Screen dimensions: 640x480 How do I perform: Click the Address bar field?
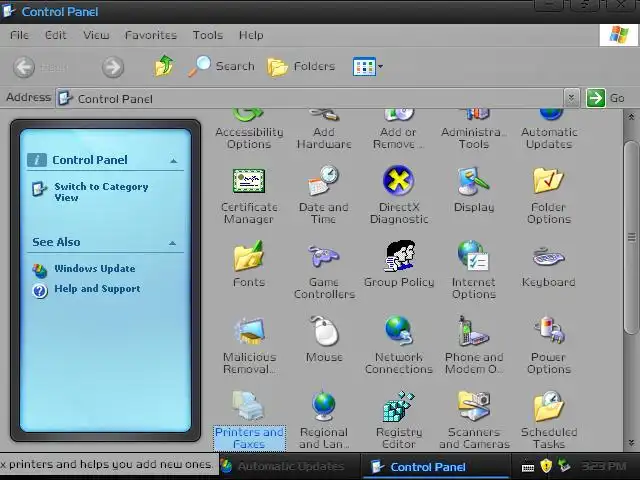[310, 98]
